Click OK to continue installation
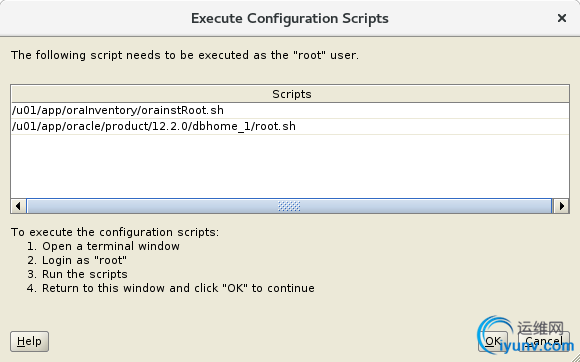The image size is (580, 362). [493, 341]
